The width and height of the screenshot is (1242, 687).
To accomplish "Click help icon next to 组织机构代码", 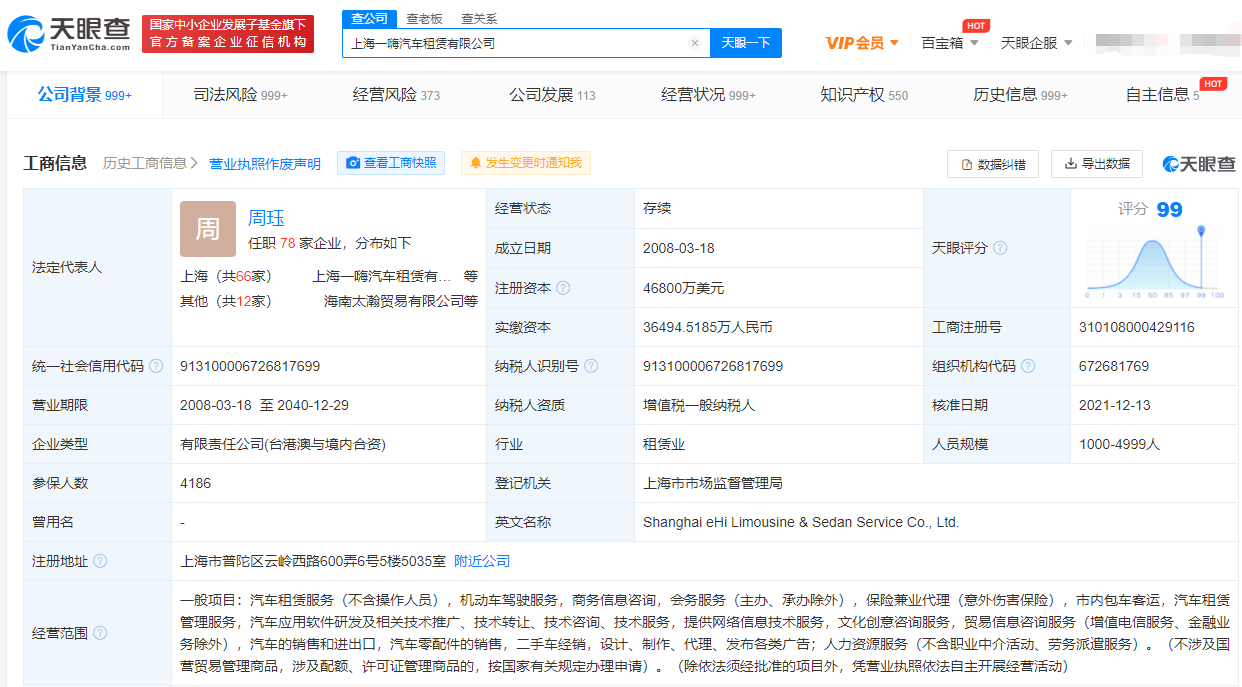I will tap(1028, 366).
